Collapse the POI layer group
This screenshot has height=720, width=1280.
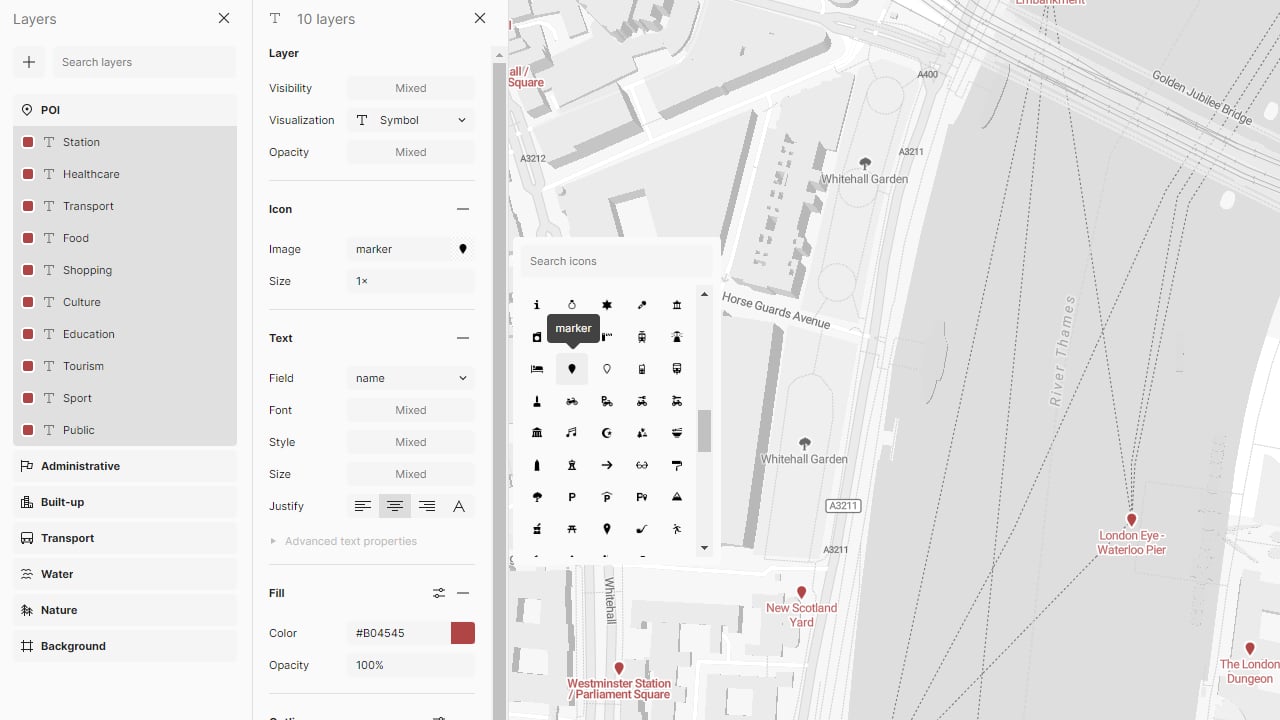point(125,110)
